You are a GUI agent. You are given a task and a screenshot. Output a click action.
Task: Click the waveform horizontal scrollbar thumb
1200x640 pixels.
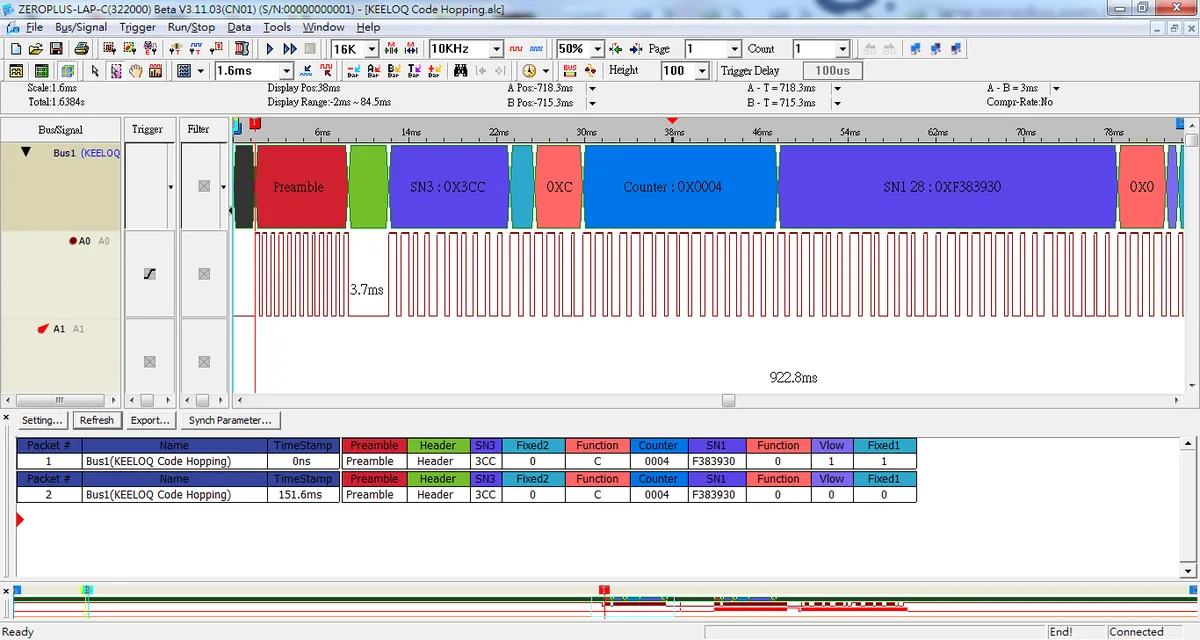pyautogui.click(x=729, y=400)
